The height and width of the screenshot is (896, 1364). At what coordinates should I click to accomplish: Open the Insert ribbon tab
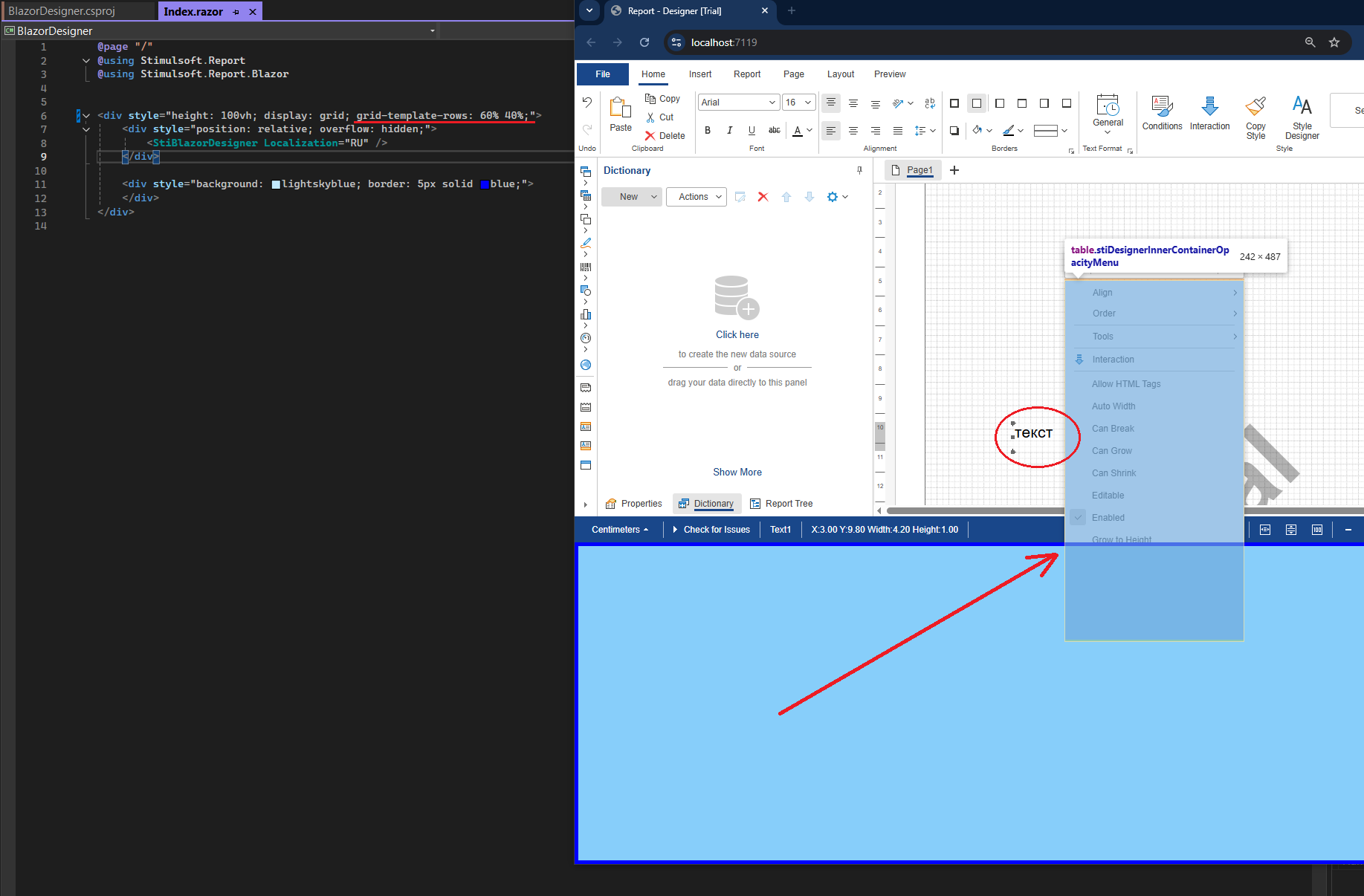pyautogui.click(x=699, y=74)
